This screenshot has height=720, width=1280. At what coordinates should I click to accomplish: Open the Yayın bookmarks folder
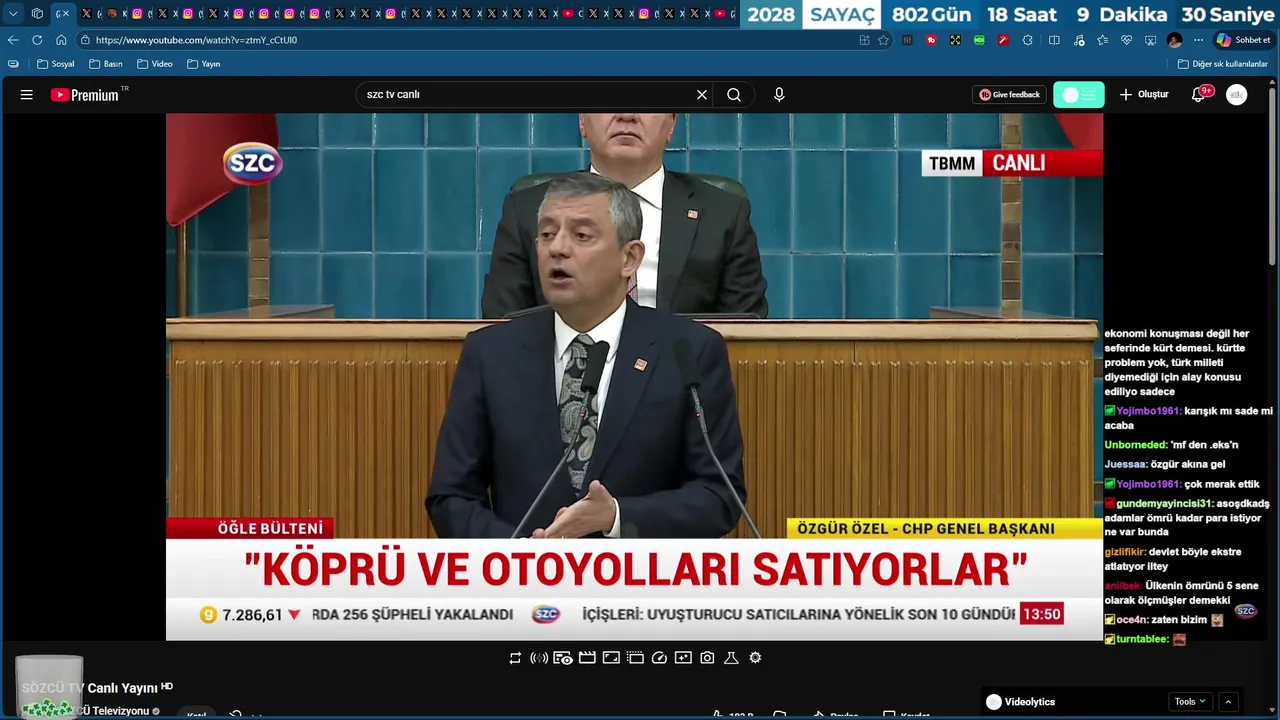coord(203,64)
